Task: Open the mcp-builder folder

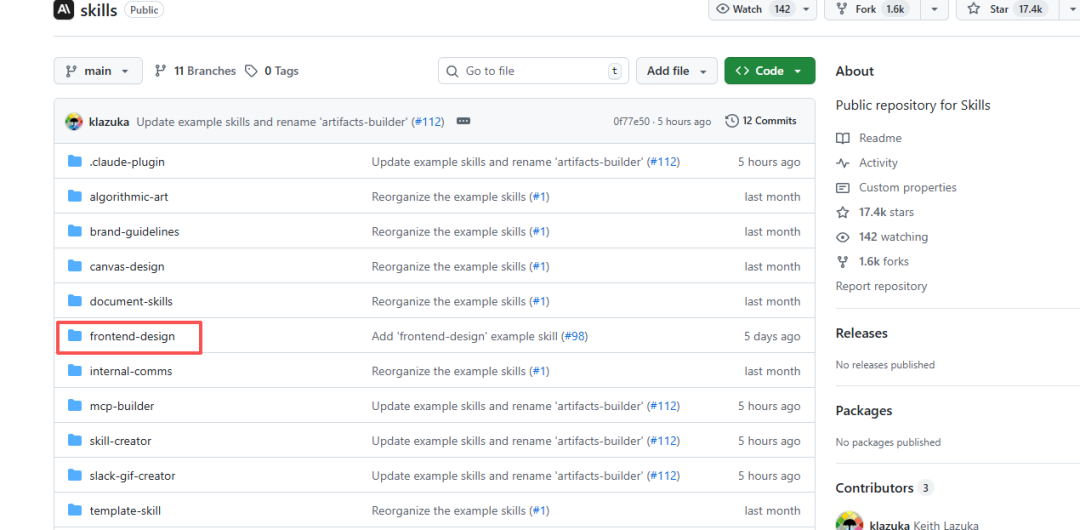Action: pos(121,406)
